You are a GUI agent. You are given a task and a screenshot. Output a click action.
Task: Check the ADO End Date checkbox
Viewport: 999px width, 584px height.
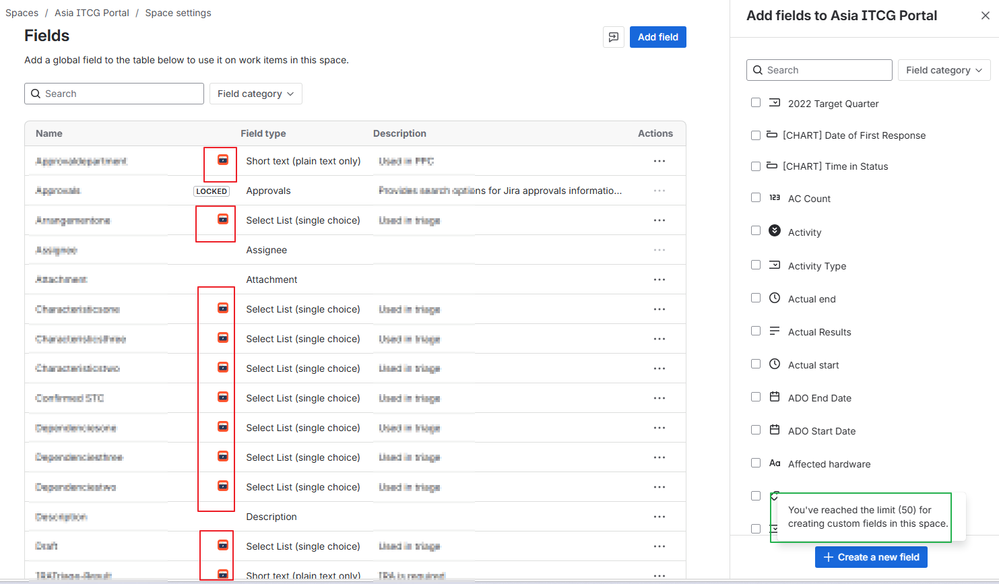756,397
